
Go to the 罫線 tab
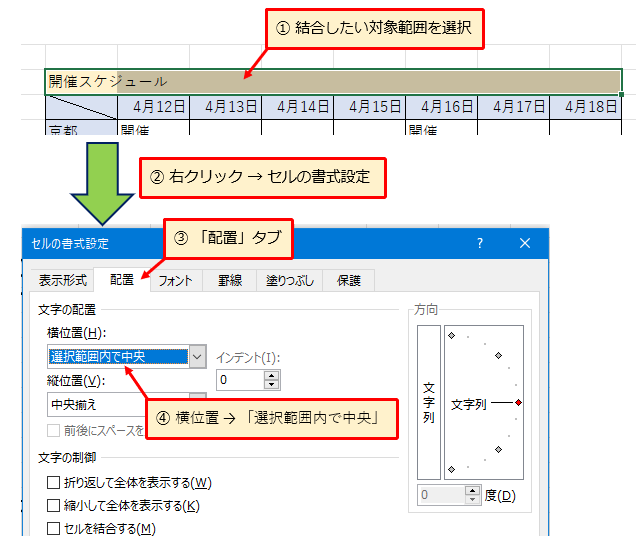pyautogui.click(x=229, y=281)
